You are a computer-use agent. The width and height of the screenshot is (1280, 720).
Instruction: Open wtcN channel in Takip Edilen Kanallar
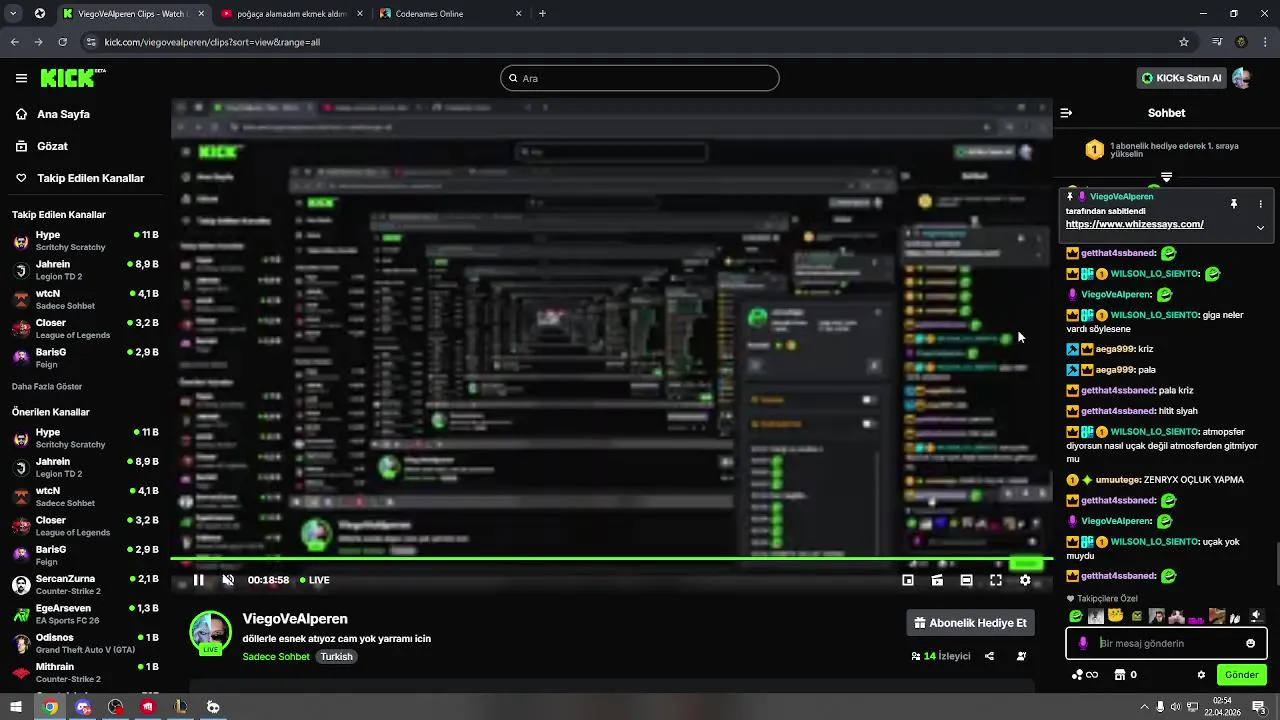click(85, 300)
